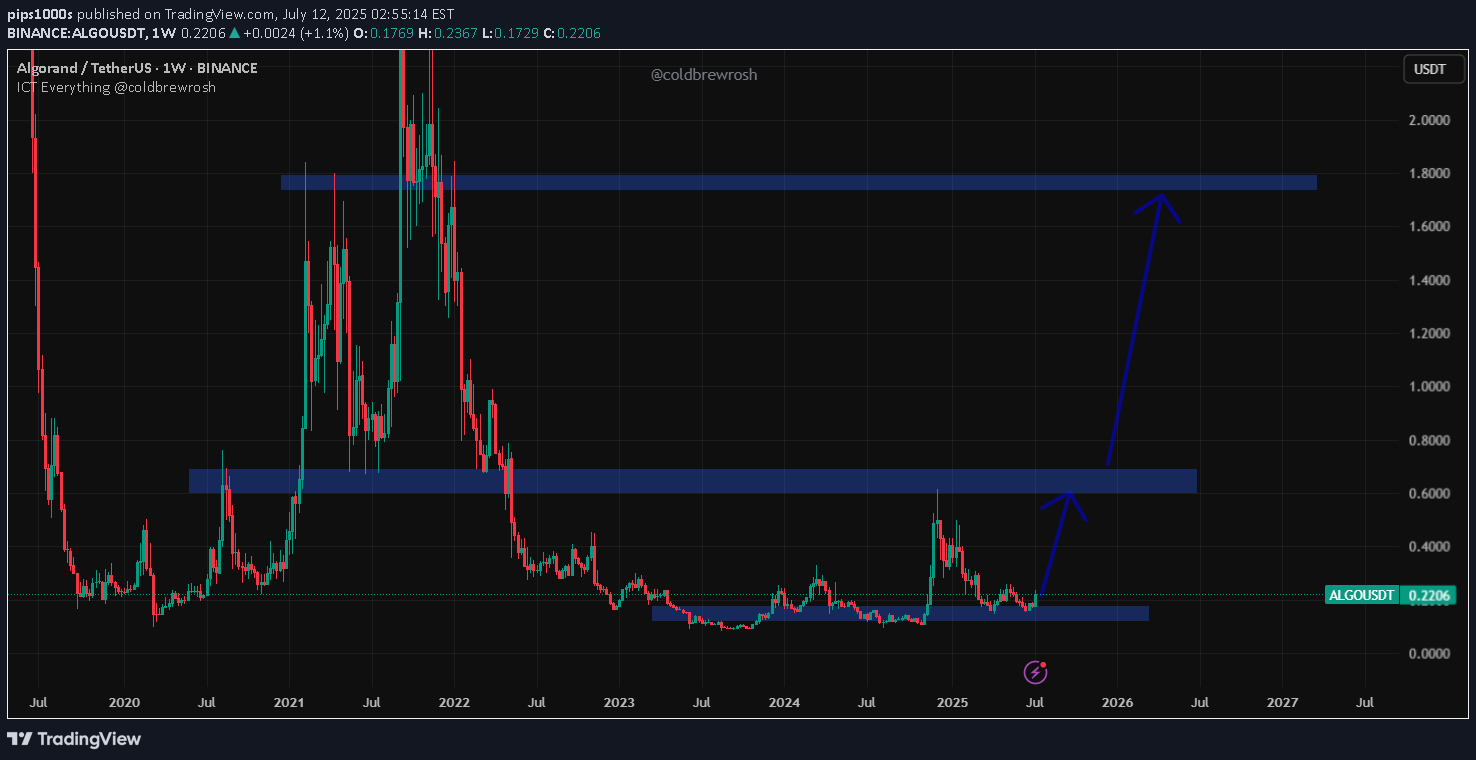This screenshot has width=1476, height=760.
Task: Click the ALGOUSDT symbol price tag
Action: [x=1361, y=595]
